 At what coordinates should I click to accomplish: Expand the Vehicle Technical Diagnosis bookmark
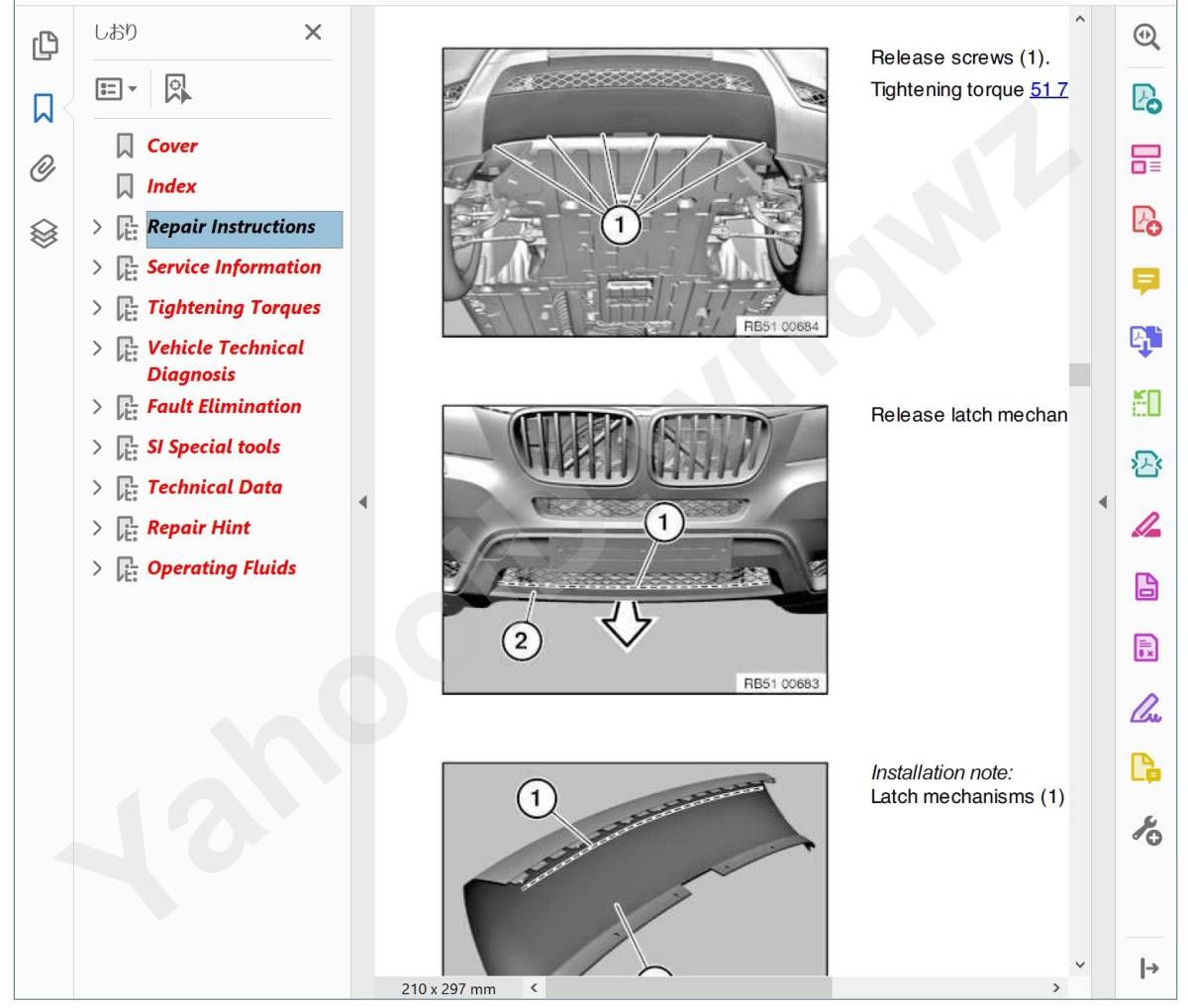97,348
